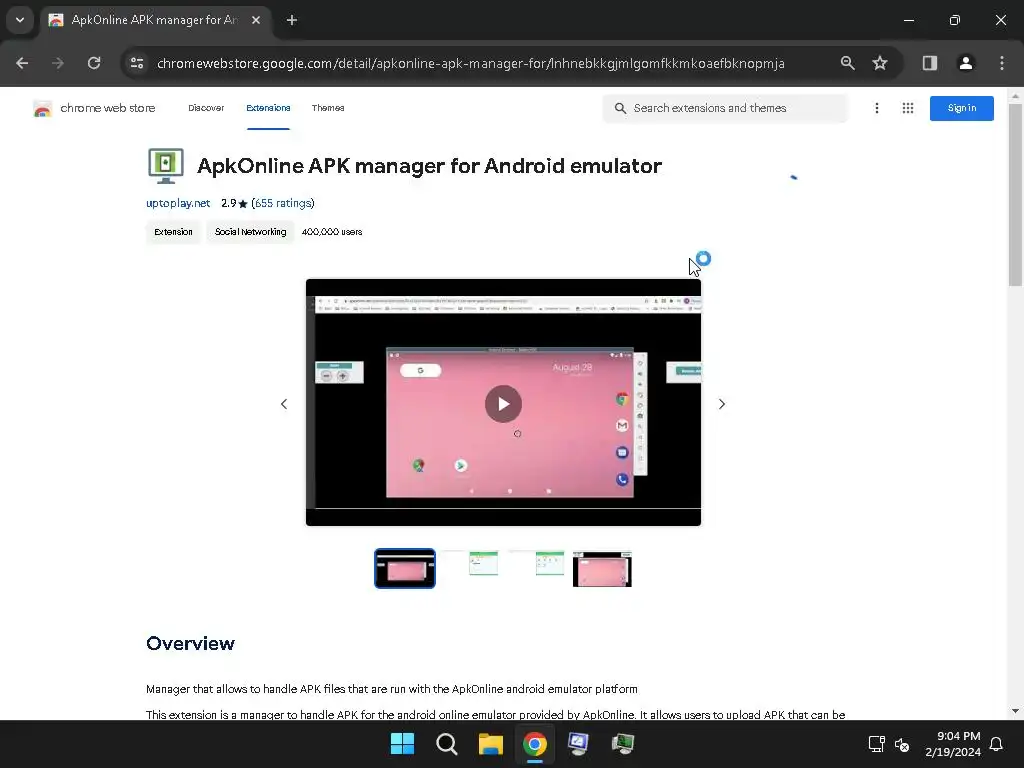Open the Chrome side panel

tap(930, 63)
